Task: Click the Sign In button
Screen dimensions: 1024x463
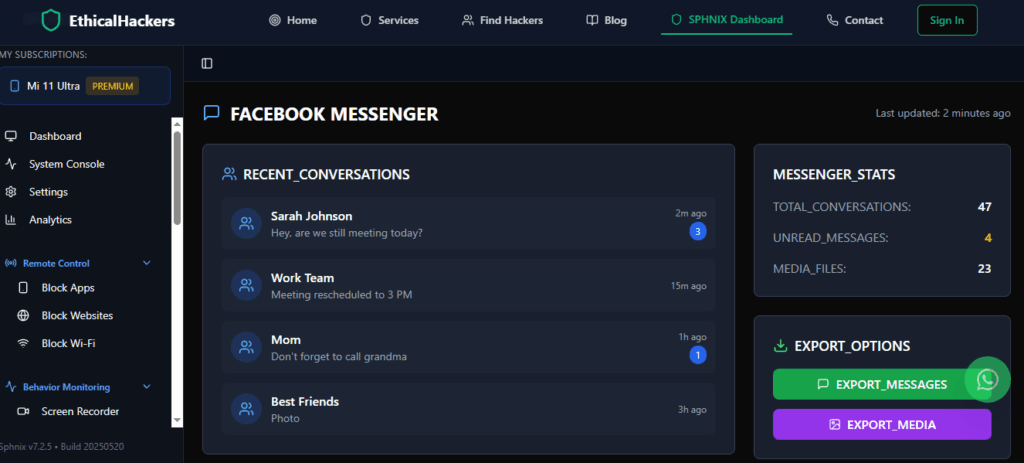Action: click(946, 20)
